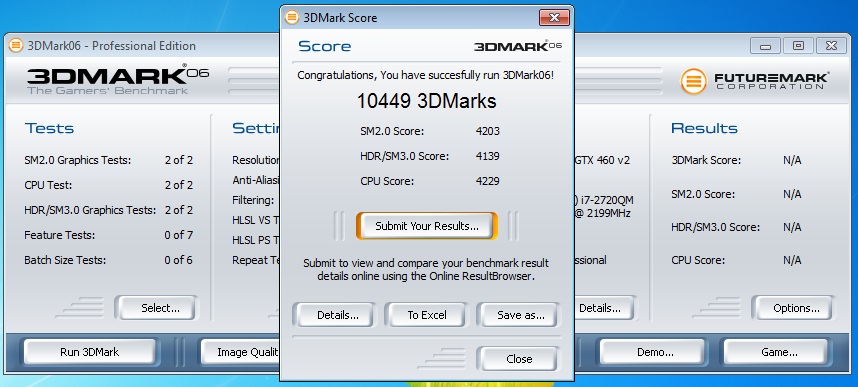
Task: Click the Results heading
Action: coord(704,129)
